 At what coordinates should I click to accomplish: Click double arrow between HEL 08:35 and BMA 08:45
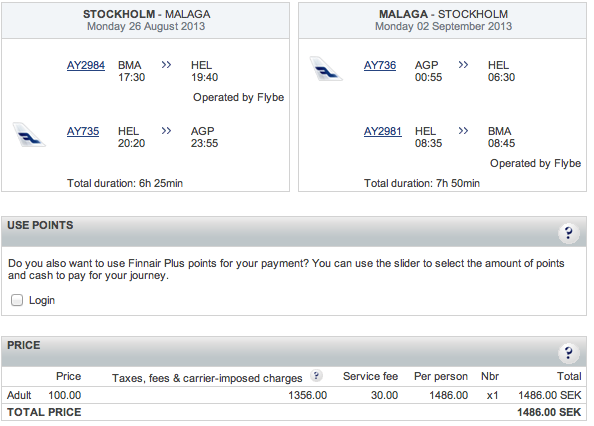click(463, 131)
